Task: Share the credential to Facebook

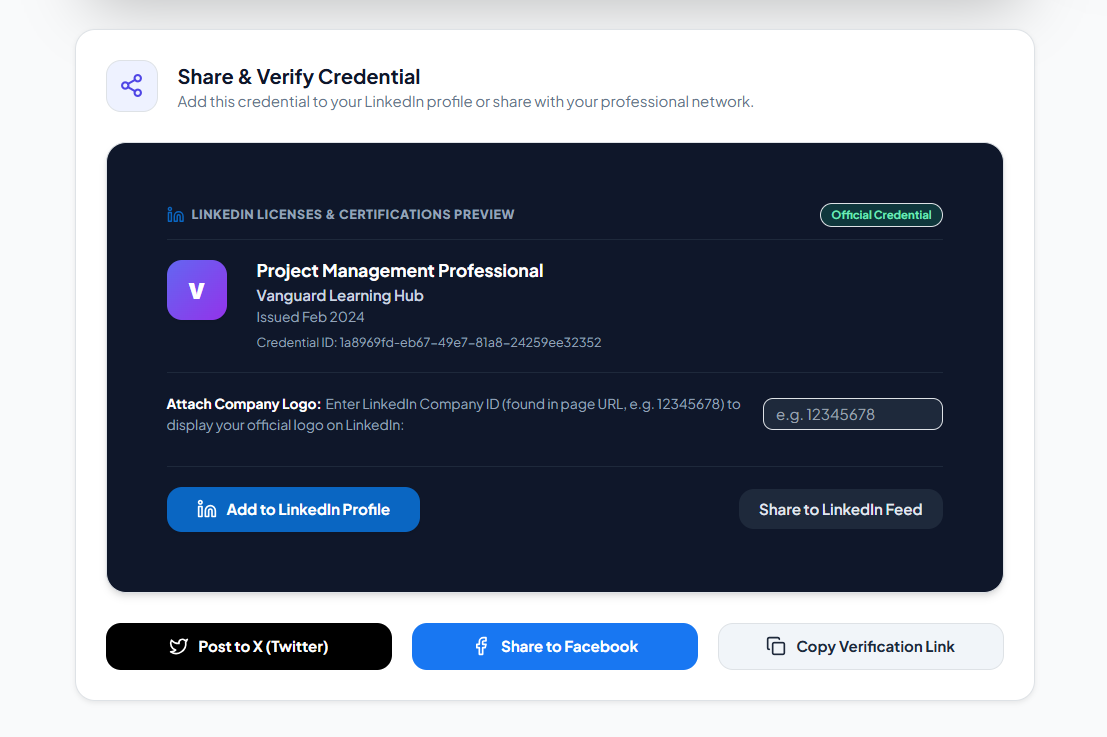Action: tap(555, 647)
